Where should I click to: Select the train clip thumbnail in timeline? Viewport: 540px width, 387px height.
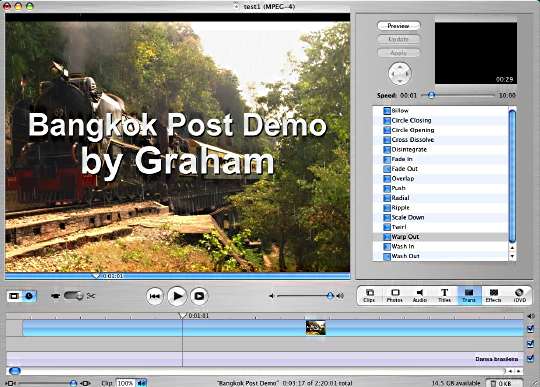pos(315,327)
